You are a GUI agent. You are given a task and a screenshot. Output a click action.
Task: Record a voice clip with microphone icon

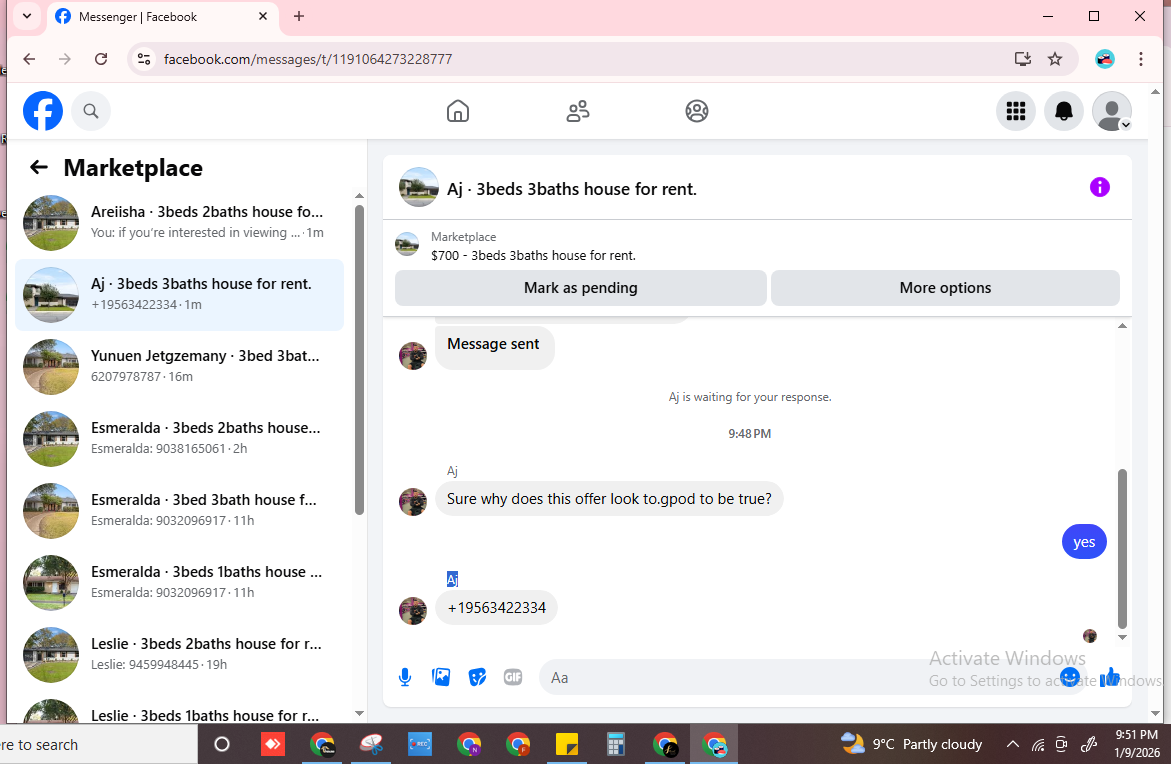[x=405, y=677]
